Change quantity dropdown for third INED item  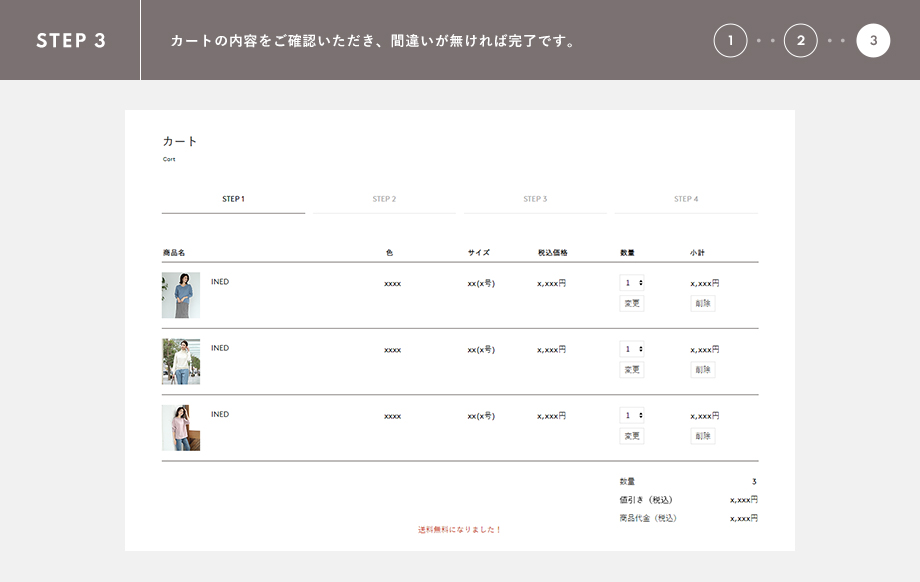pyautogui.click(x=632, y=415)
